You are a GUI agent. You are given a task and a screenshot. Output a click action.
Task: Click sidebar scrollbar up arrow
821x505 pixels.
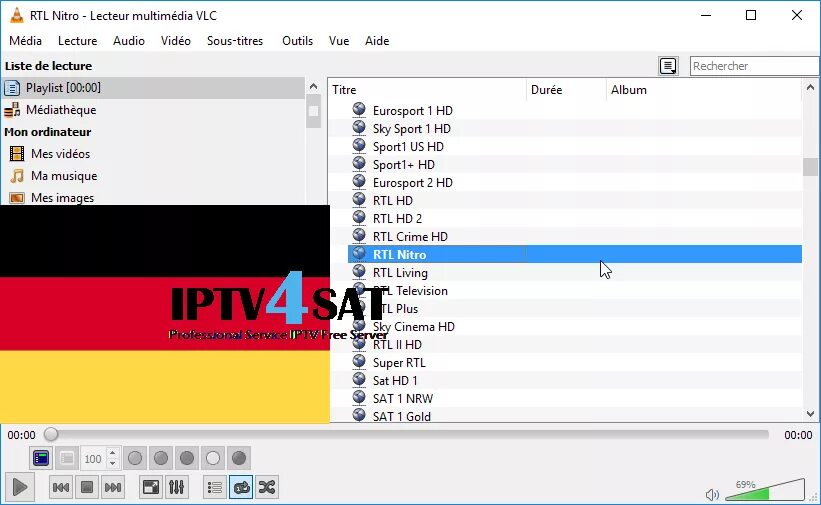[313, 86]
